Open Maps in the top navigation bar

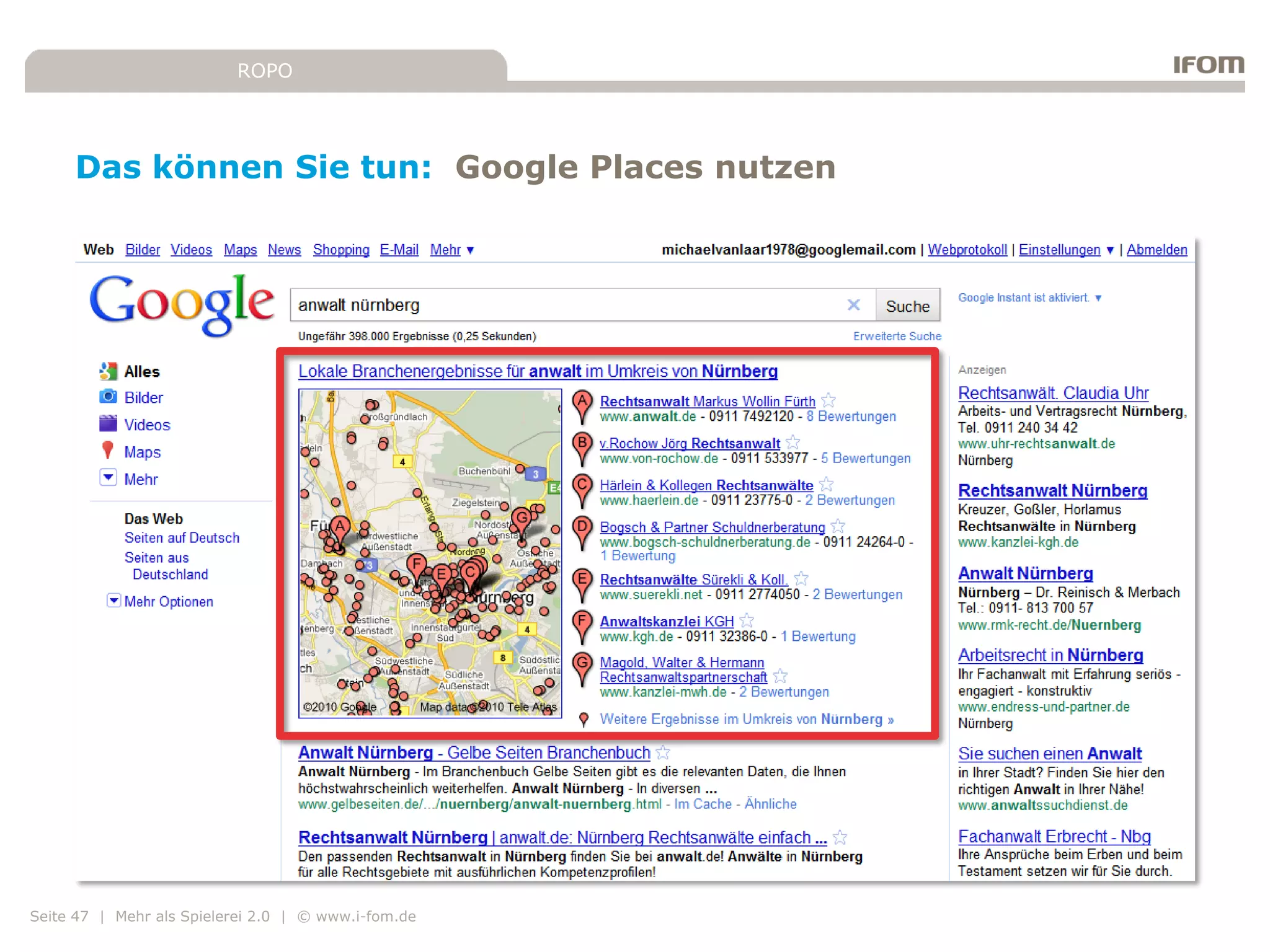pos(241,250)
